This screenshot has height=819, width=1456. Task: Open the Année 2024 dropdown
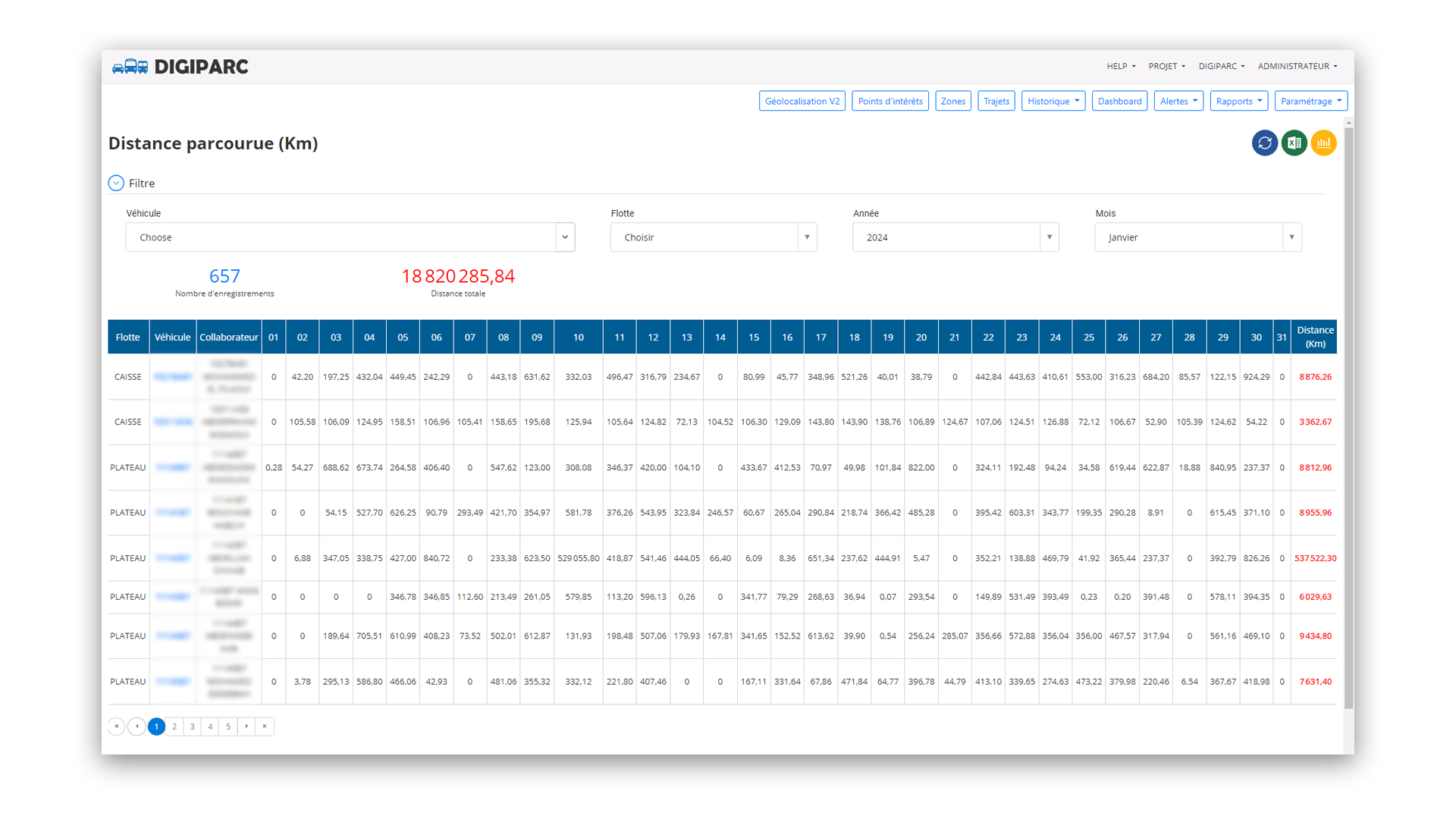[x=955, y=237]
